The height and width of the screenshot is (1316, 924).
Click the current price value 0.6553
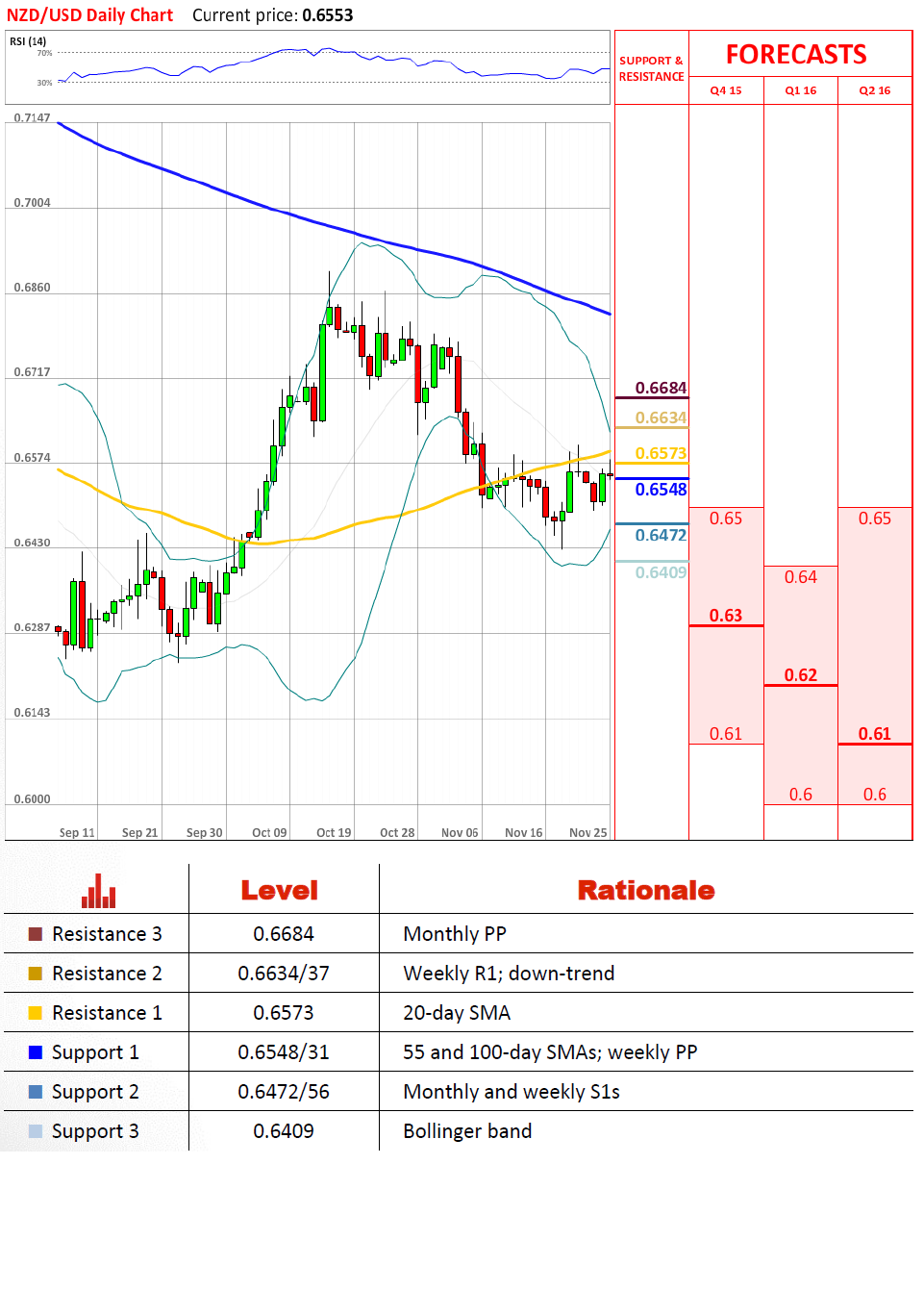(328, 15)
